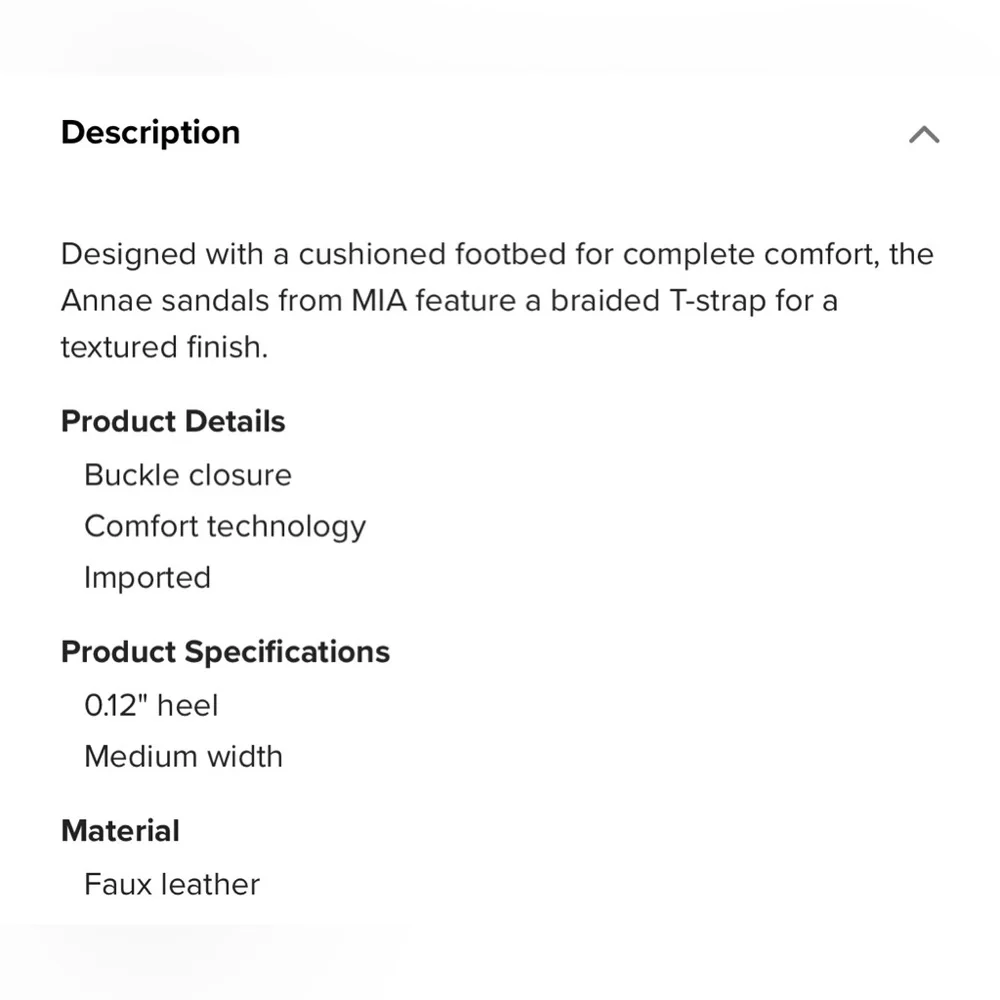Click the Imported detail line

[x=147, y=578]
